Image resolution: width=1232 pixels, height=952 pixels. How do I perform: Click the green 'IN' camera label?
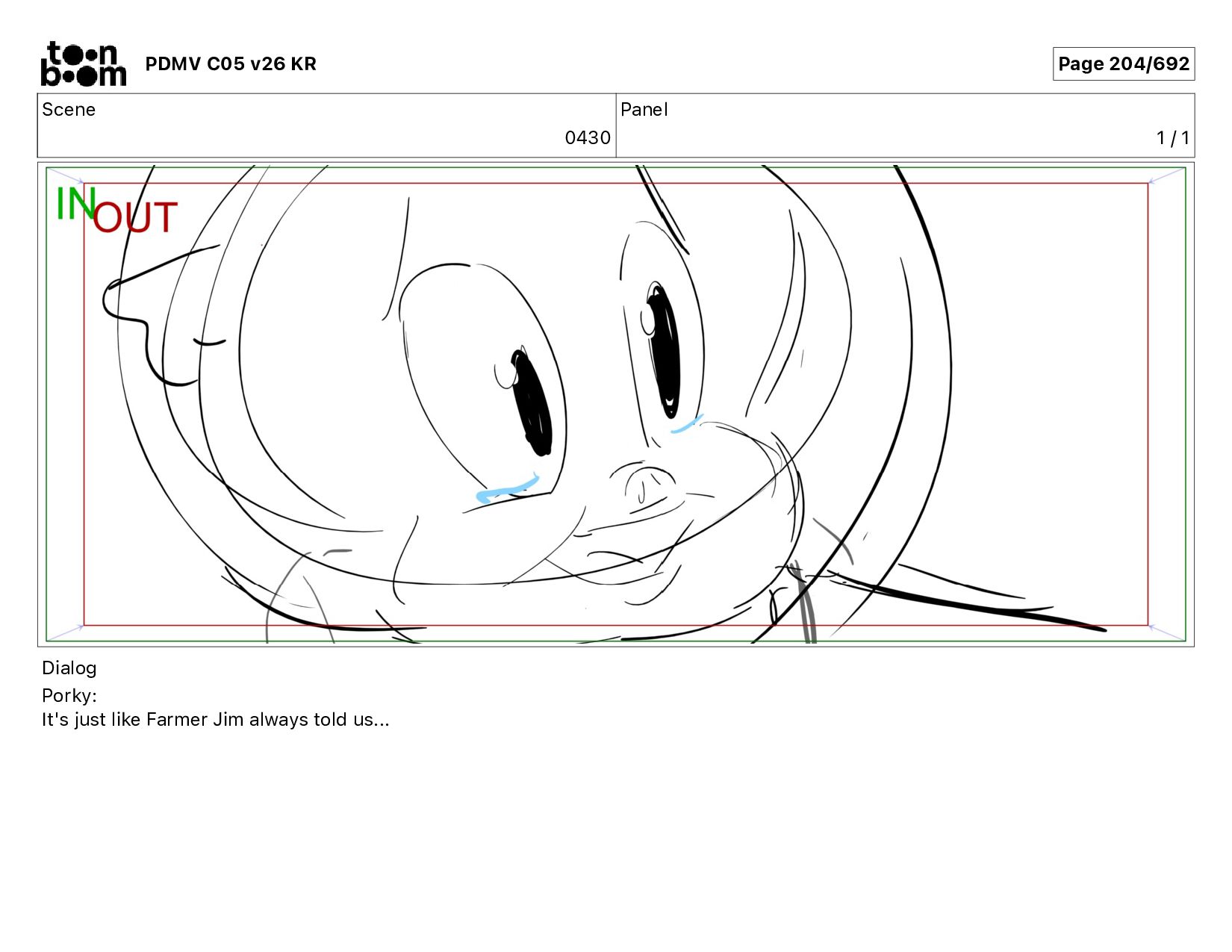coord(75,202)
